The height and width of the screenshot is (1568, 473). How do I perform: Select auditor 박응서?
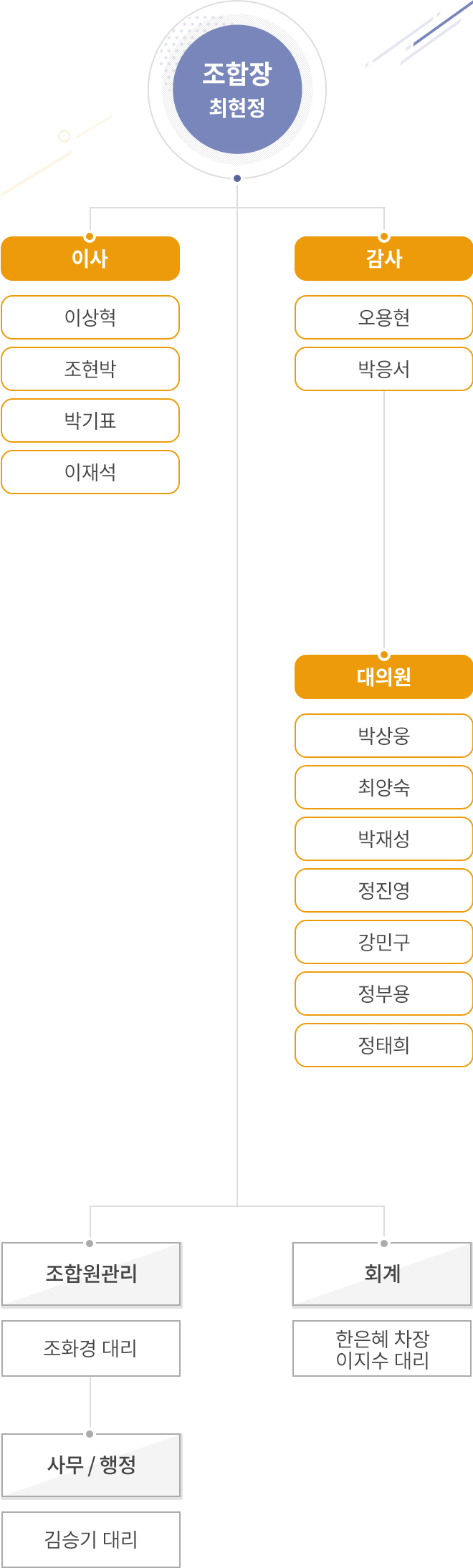384,369
